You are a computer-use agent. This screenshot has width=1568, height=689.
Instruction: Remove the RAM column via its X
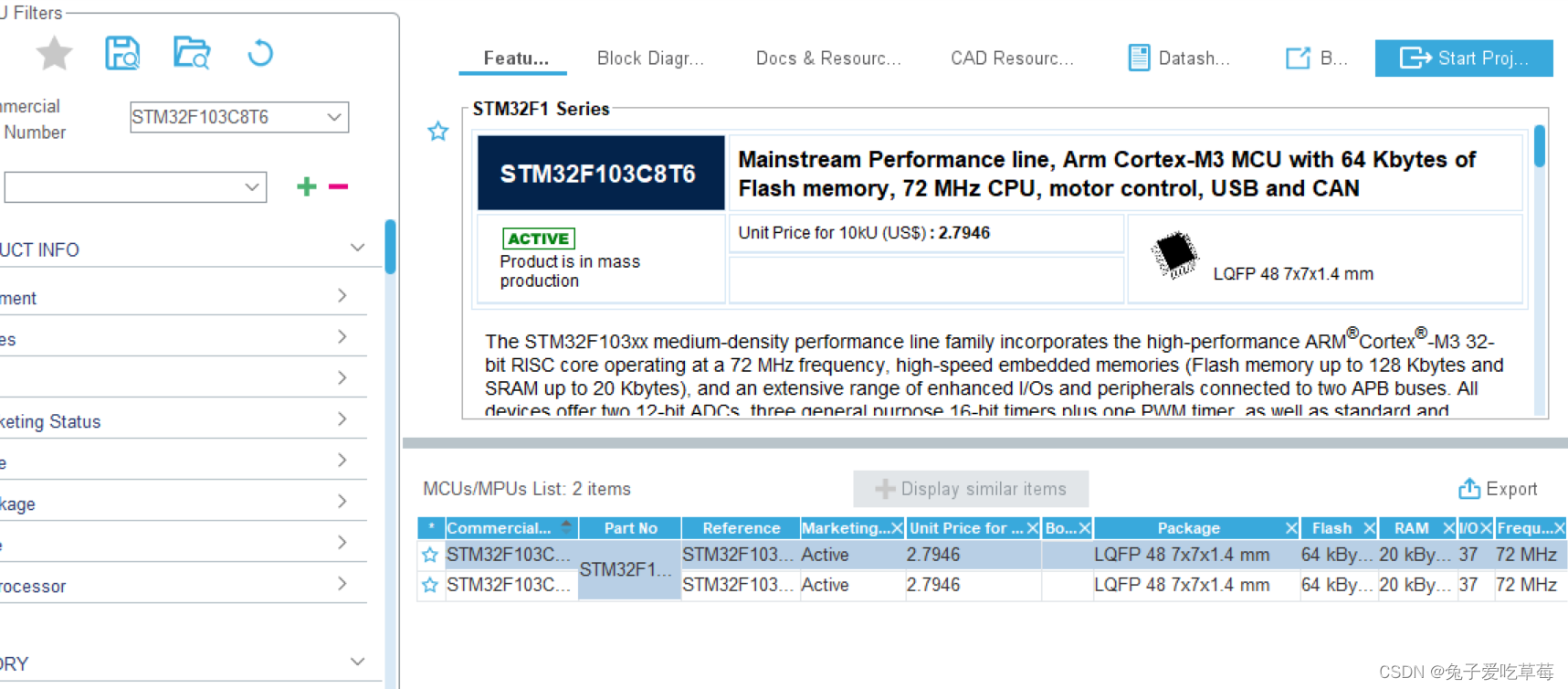point(1448,528)
